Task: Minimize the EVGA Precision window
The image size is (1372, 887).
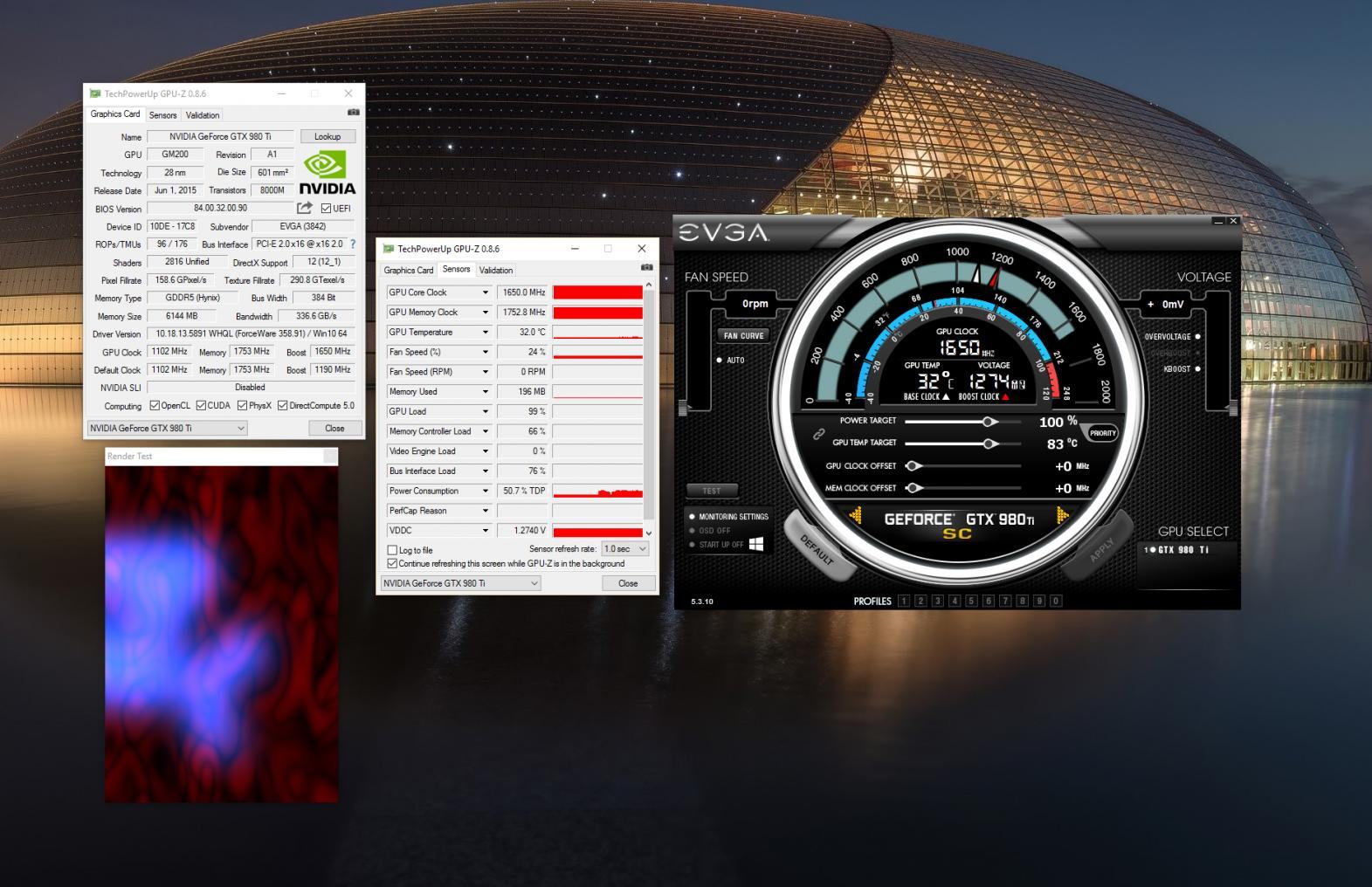Action: pyautogui.click(x=1218, y=222)
